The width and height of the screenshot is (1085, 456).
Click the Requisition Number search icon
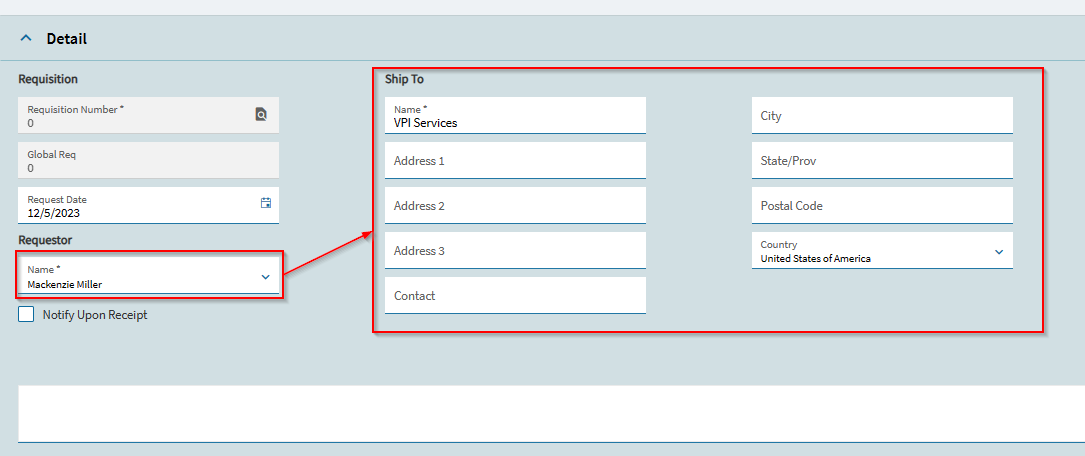pyautogui.click(x=261, y=114)
